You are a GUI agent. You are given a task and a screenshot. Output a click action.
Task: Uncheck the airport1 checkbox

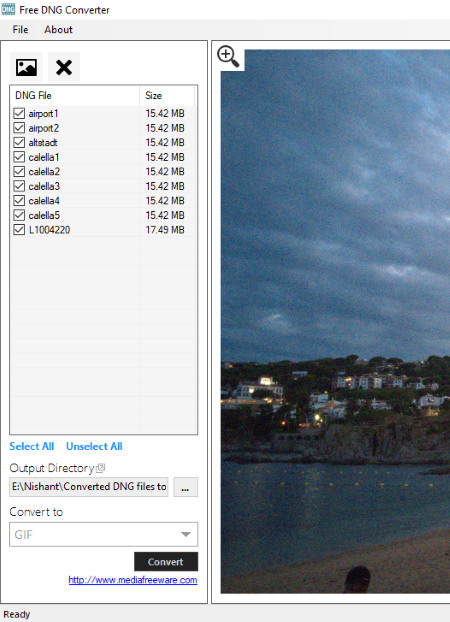(19, 113)
